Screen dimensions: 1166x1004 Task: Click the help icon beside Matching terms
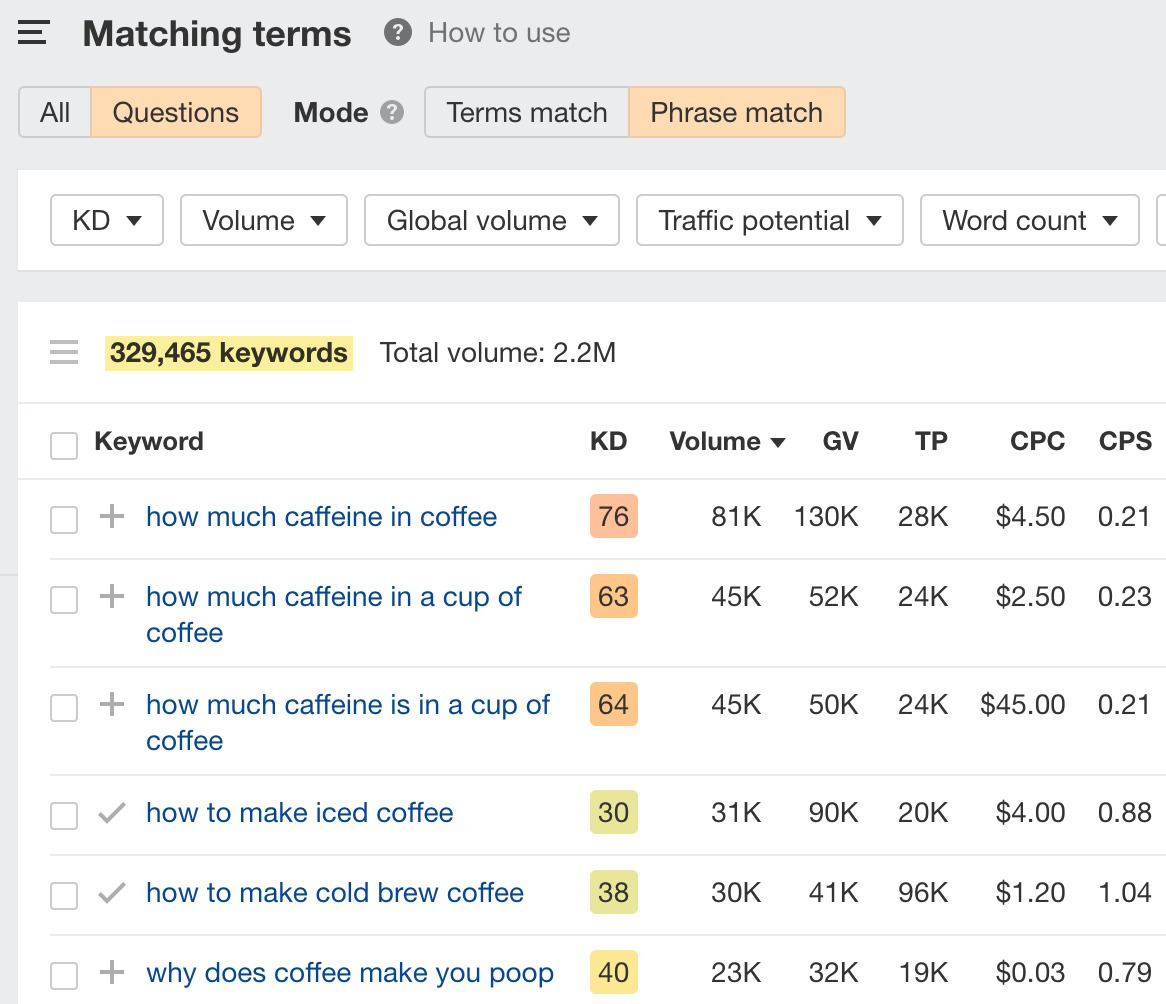tap(396, 32)
